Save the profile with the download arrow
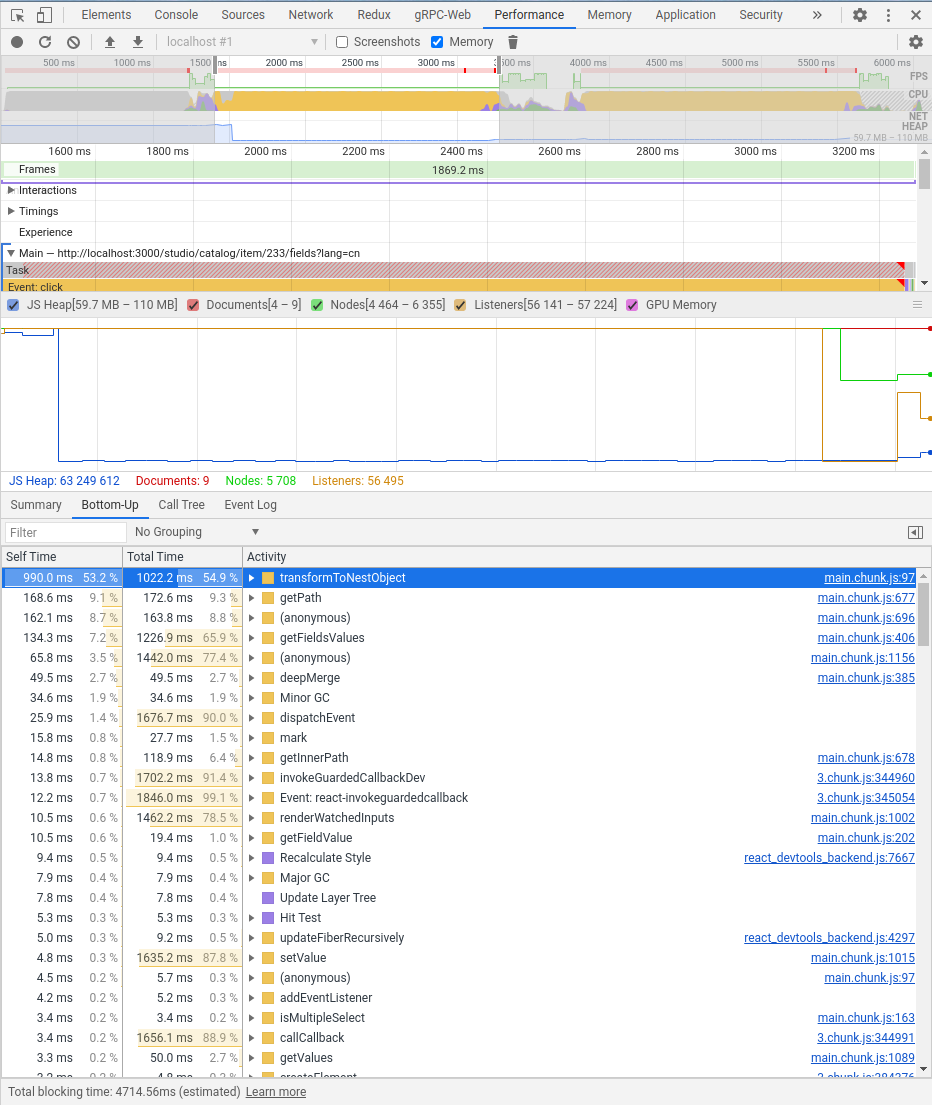Viewport: 932px width, 1105px height. pos(138,42)
